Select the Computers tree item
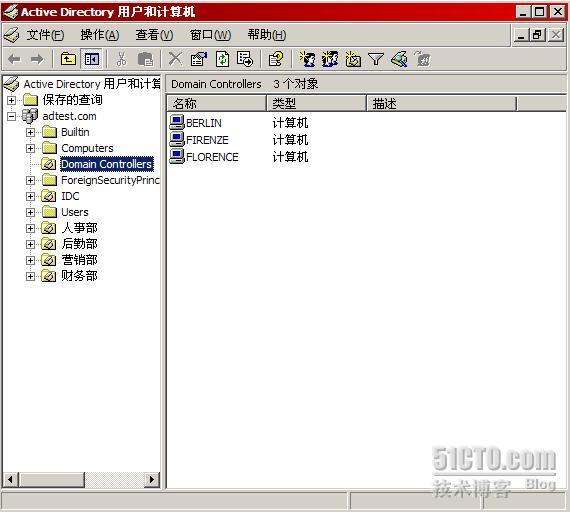This screenshot has width=570, height=512. pos(87,148)
